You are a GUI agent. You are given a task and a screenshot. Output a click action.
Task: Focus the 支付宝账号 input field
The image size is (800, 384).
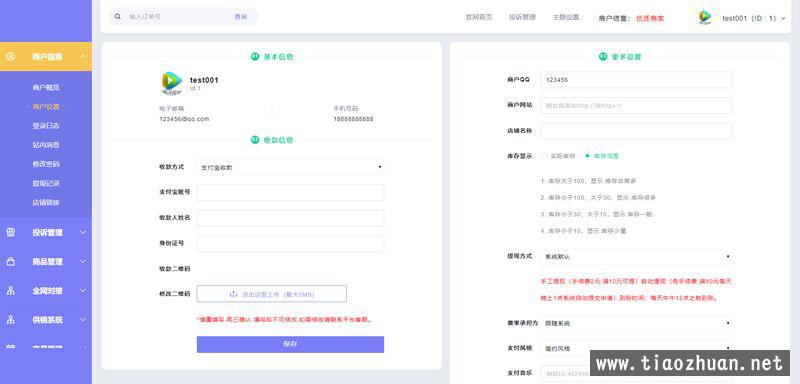tap(290, 192)
